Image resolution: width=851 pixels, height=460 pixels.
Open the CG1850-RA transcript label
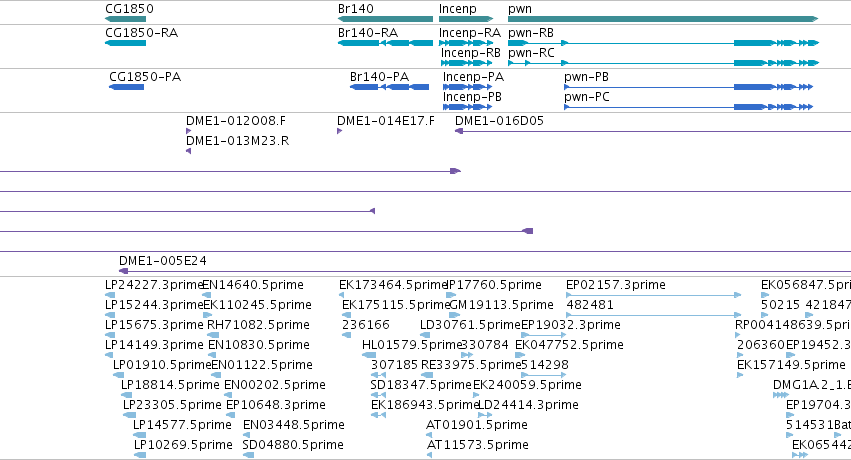pos(141,33)
